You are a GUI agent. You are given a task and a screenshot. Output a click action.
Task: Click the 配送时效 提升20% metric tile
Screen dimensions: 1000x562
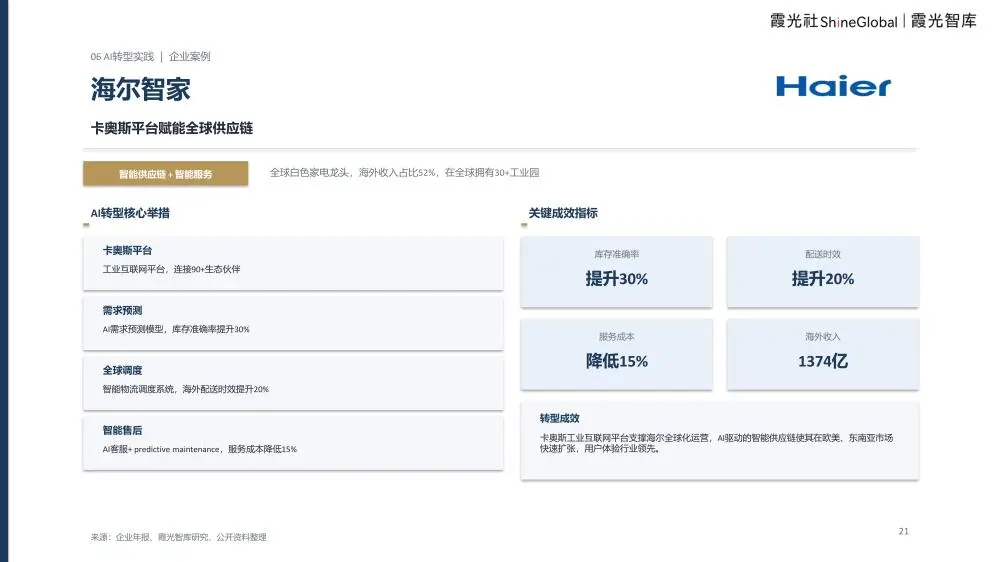[x=823, y=272]
